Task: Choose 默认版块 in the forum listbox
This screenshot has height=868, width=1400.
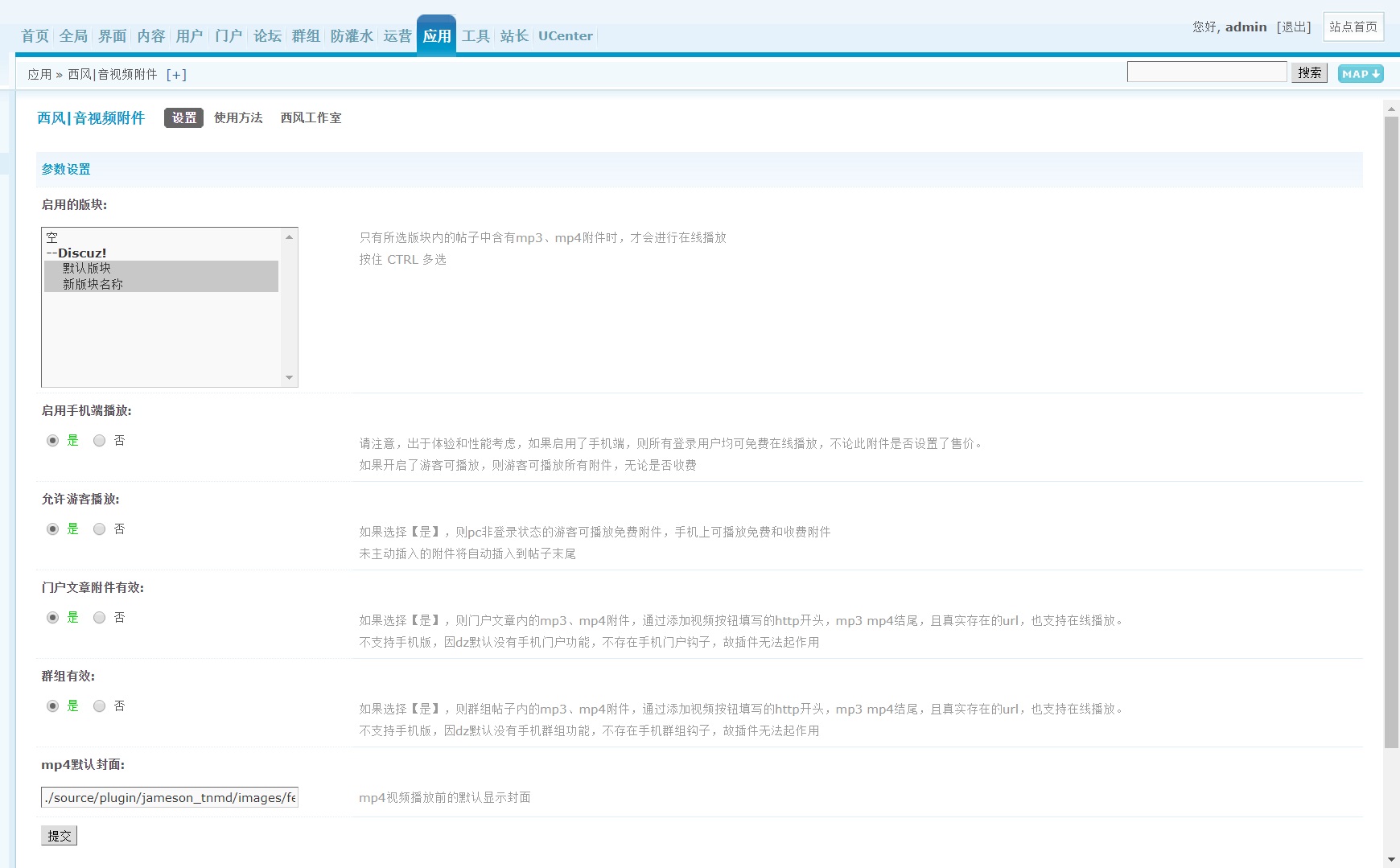Action: pos(161,269)
